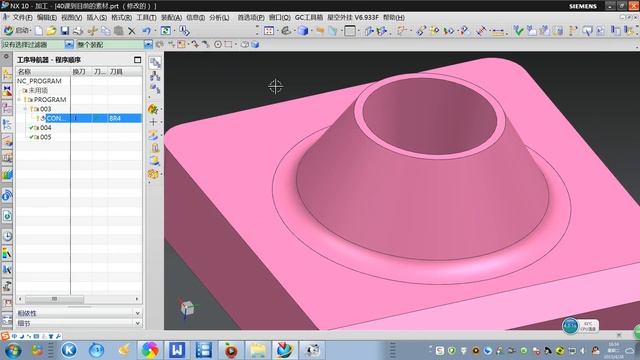640x360 pixels.
Task: Click the 名称 column header
Action: (43, 72)
